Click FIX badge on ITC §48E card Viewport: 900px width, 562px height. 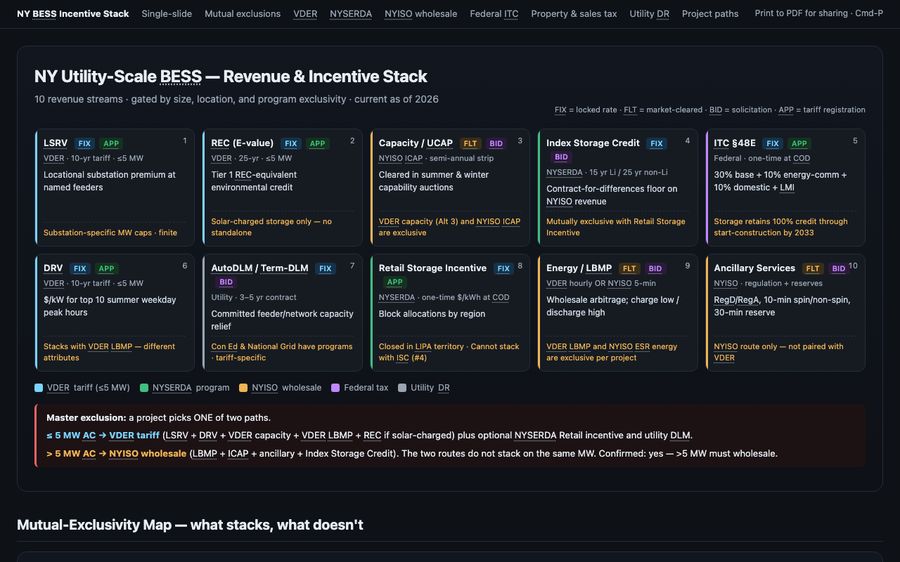coord(773,144)
